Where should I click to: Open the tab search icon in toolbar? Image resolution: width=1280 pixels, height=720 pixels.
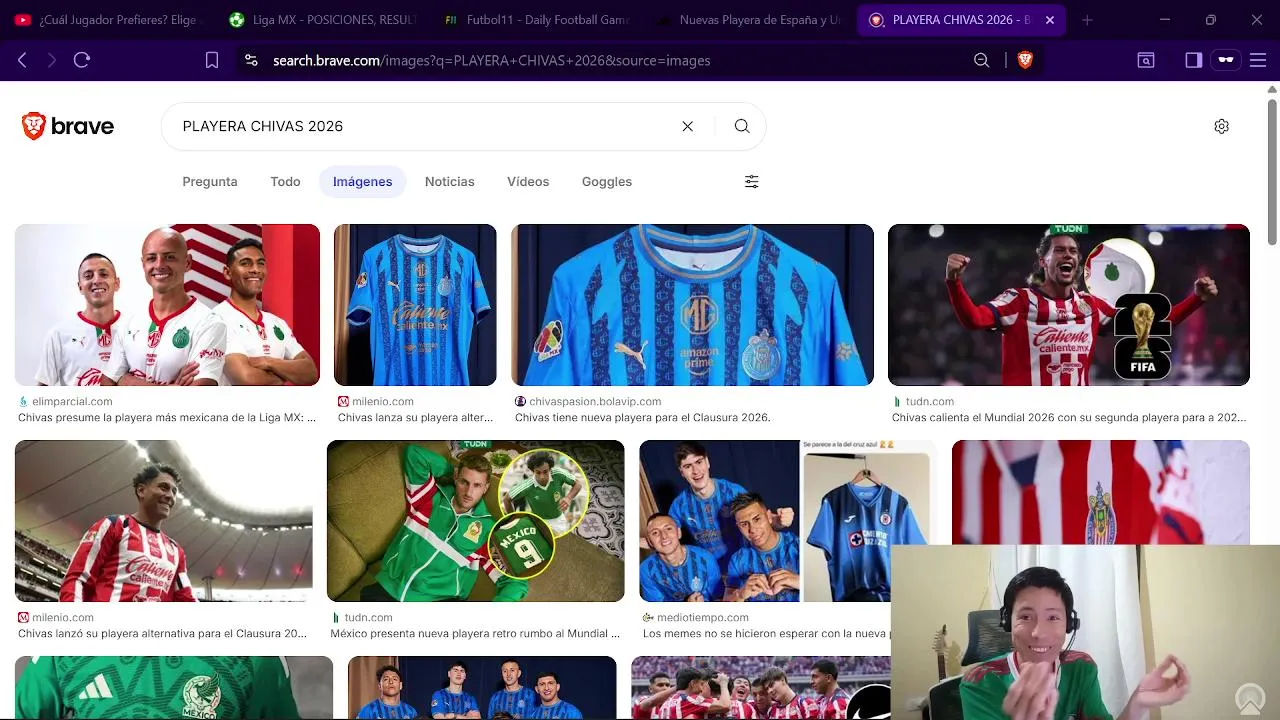click(x=1146, y=60)
